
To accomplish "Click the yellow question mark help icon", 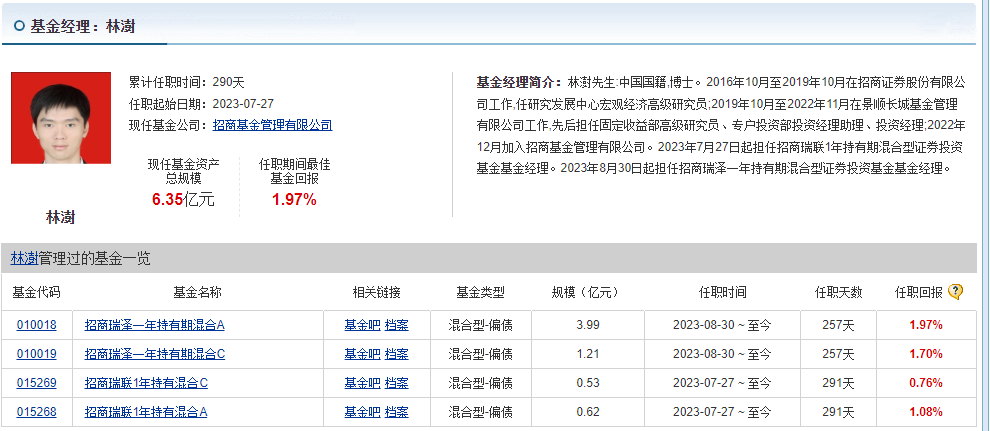I will pyautogui.click(x=956, y=292).
